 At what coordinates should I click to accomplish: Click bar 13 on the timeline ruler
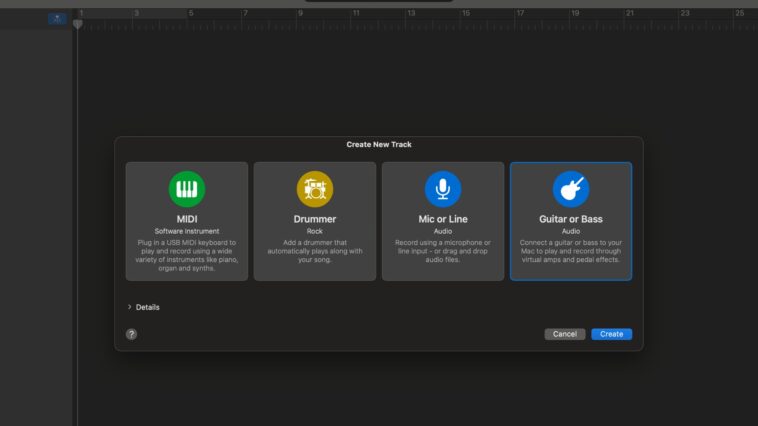pyautogui.click(x=411, y=13)
